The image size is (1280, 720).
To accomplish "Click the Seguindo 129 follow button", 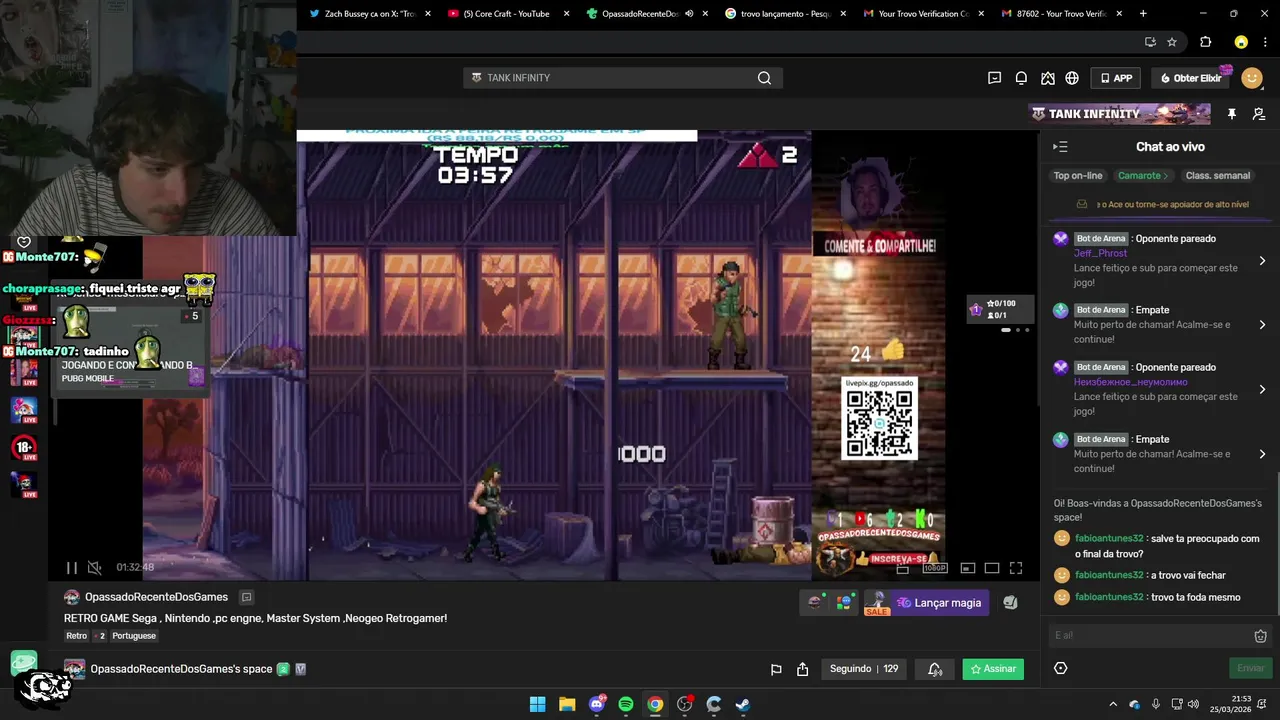I will coord(864,669).
